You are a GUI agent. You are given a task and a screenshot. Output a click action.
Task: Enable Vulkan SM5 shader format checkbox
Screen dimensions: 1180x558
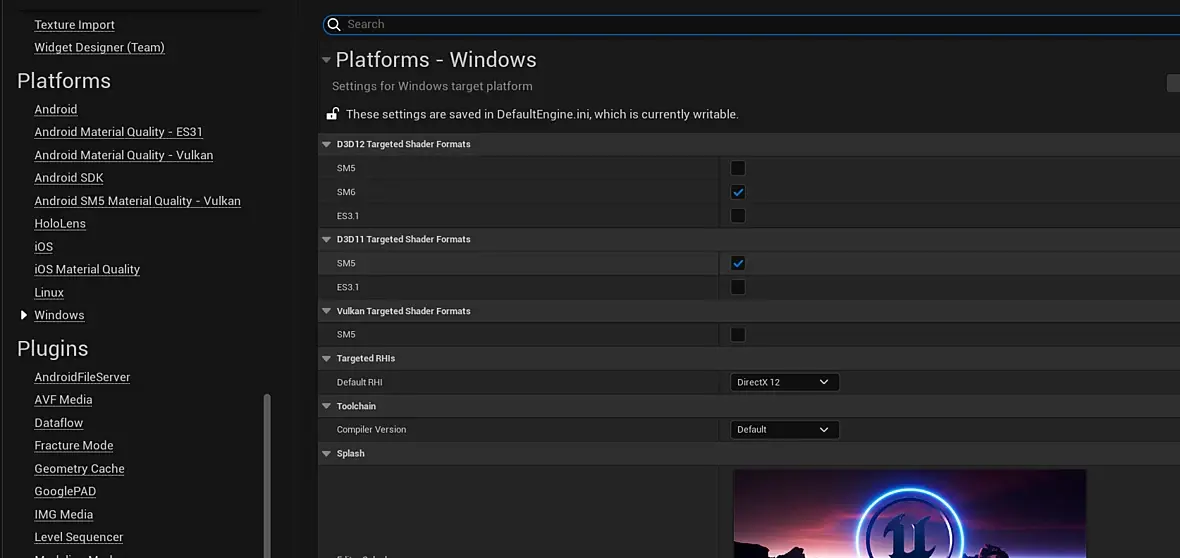(738, 334)
